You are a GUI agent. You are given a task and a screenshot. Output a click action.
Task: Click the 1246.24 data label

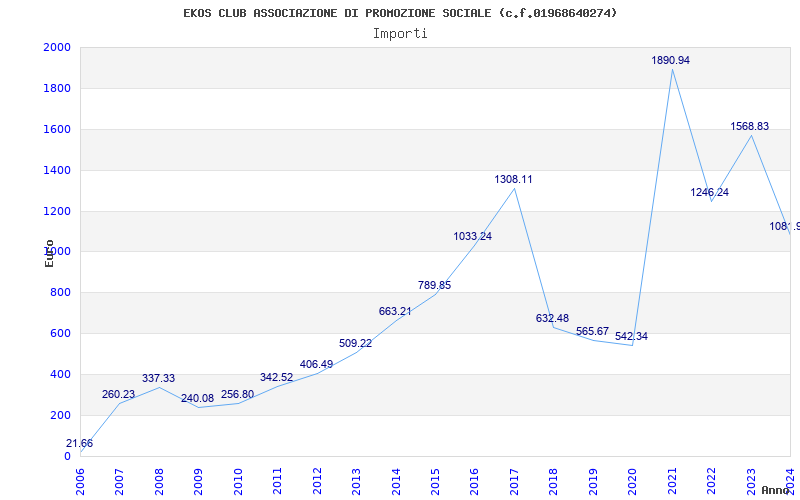coord(709,192)
